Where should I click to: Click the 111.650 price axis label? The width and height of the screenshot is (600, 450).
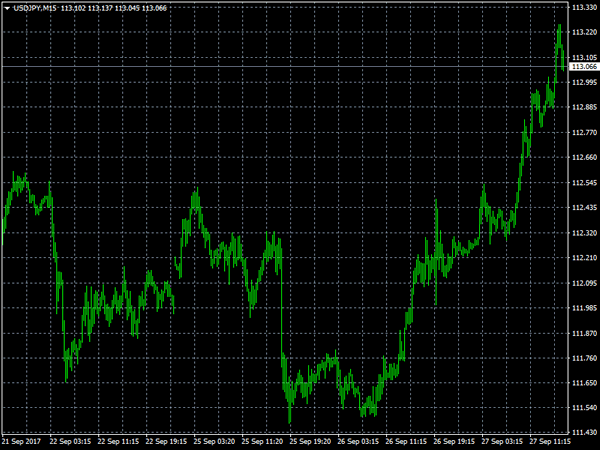point(584,383)
